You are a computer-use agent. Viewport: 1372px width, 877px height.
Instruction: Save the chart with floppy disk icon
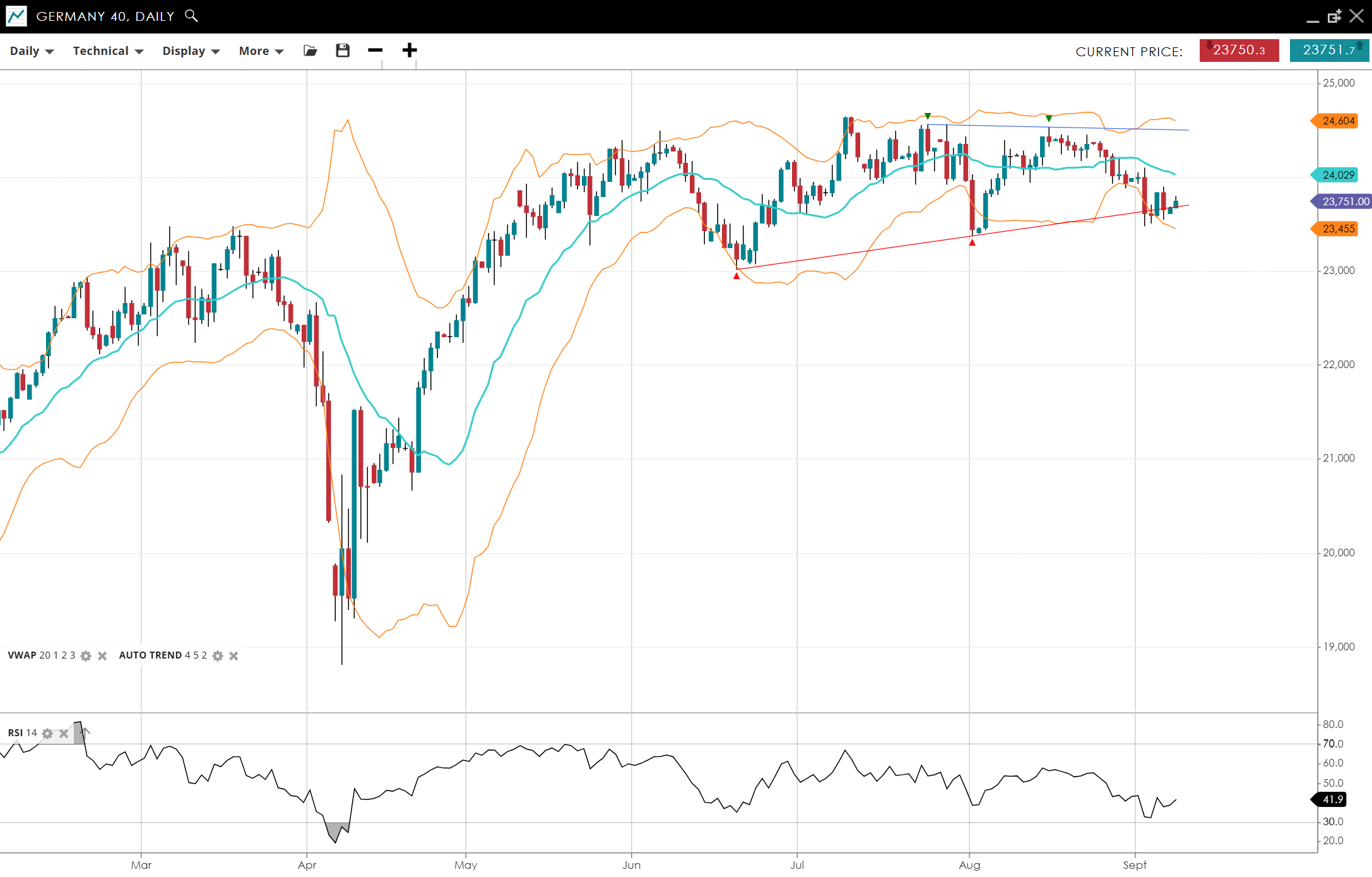[x=343, y=51]
